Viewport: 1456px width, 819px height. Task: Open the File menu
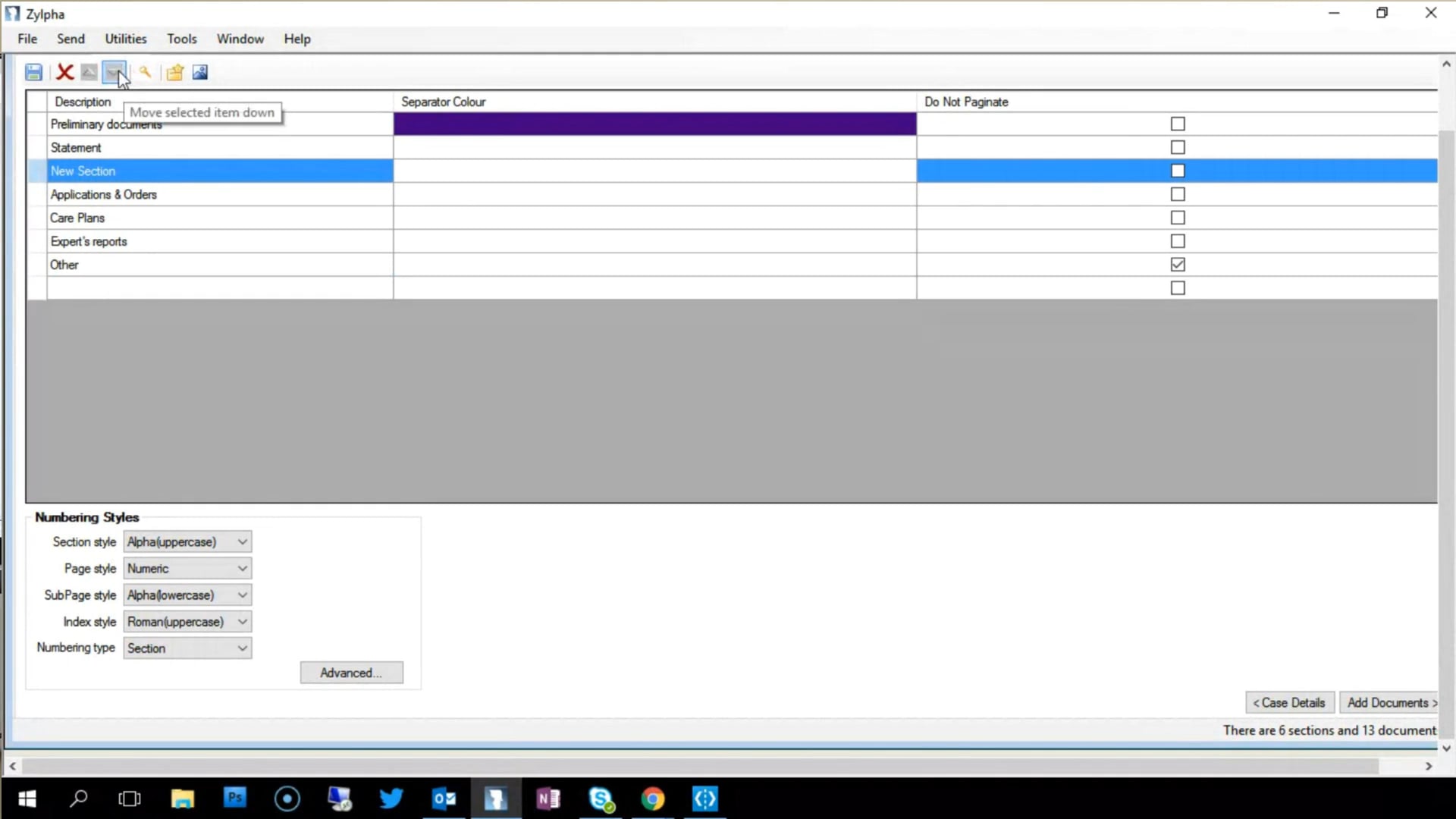(27, 39)
